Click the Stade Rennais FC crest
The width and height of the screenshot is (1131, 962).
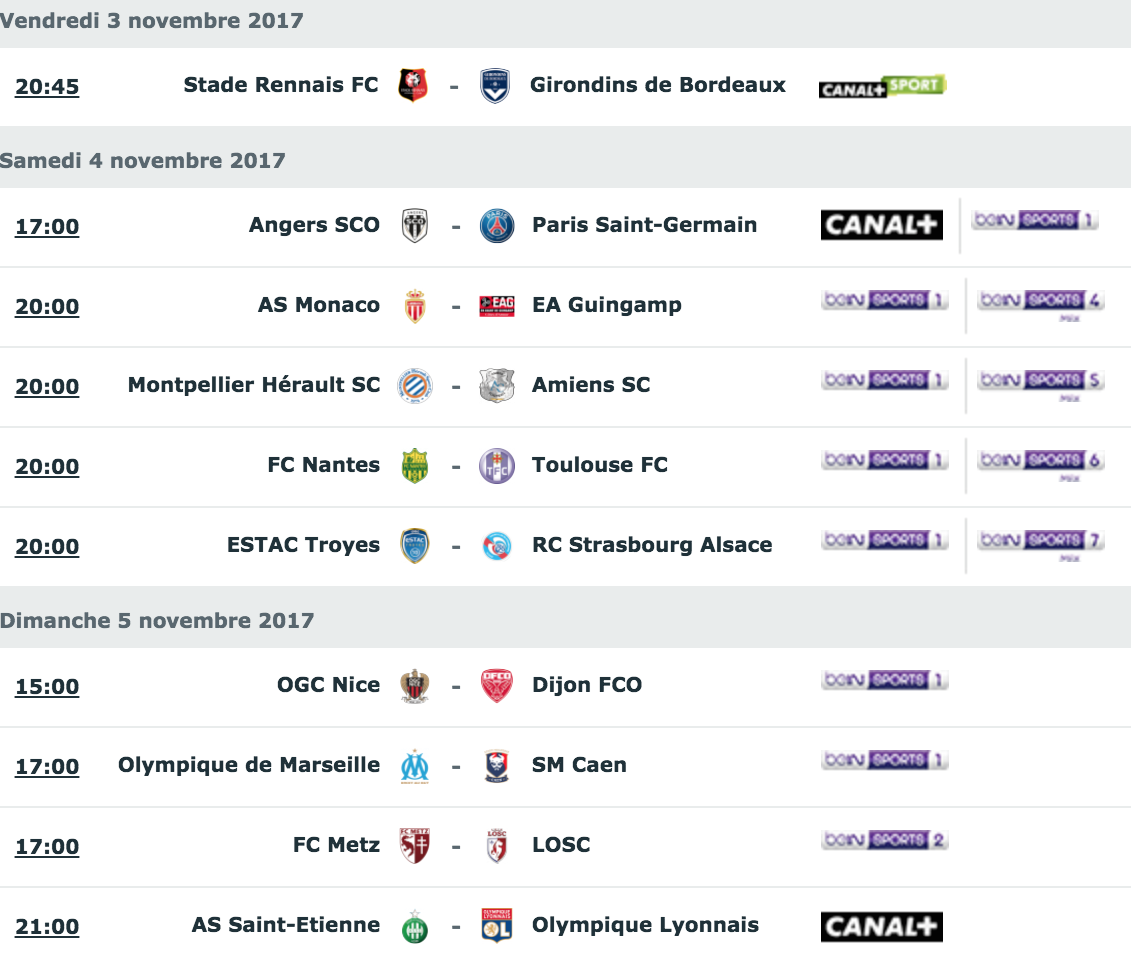tap(413, 85)
